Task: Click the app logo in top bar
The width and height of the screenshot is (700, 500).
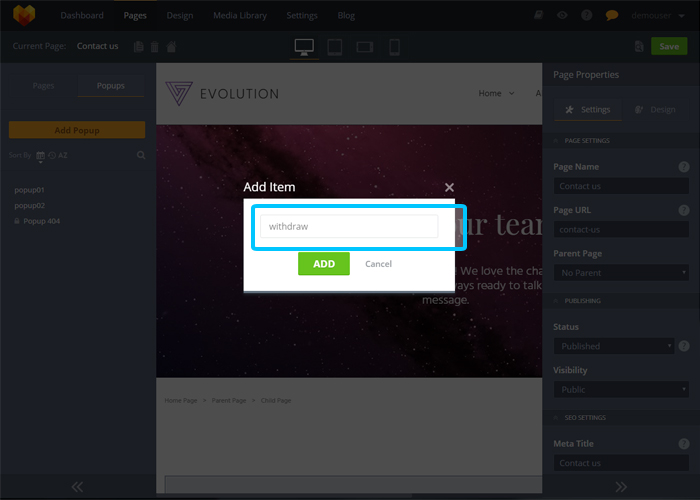Action: point(24,15)
